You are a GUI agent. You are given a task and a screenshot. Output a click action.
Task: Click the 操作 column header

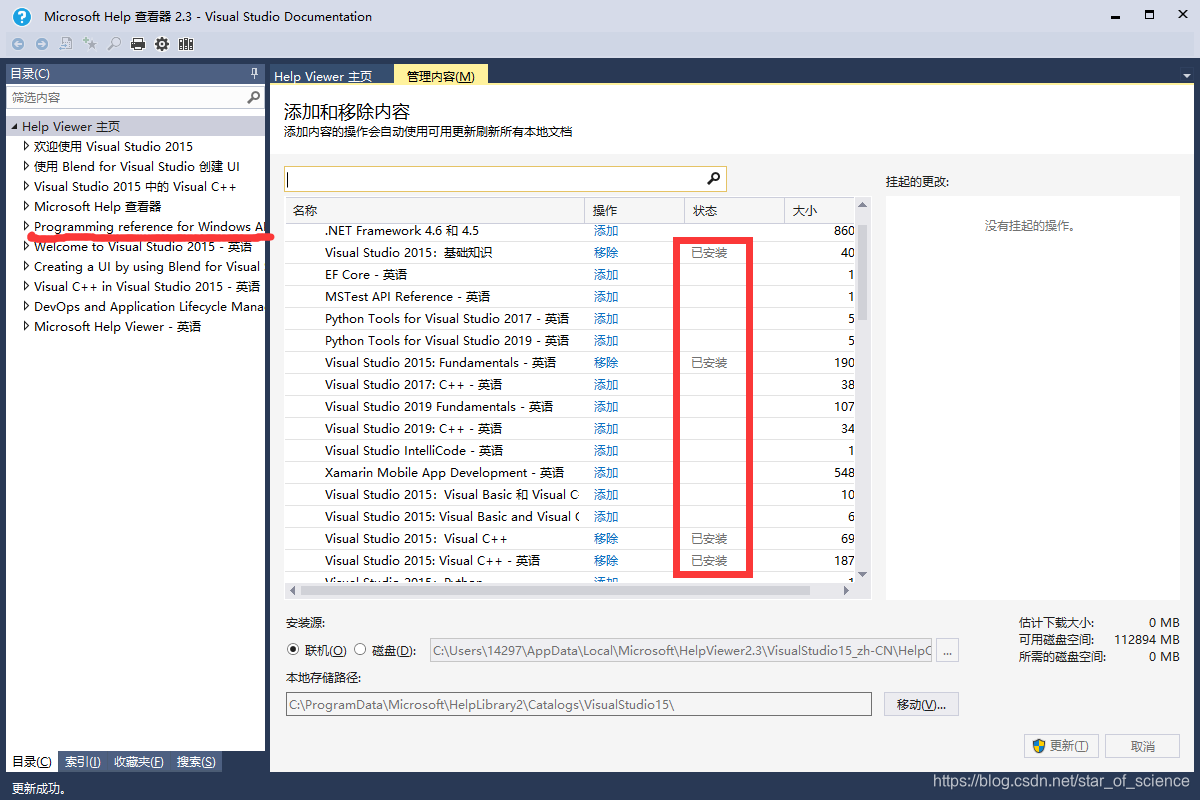pos(634,210)
